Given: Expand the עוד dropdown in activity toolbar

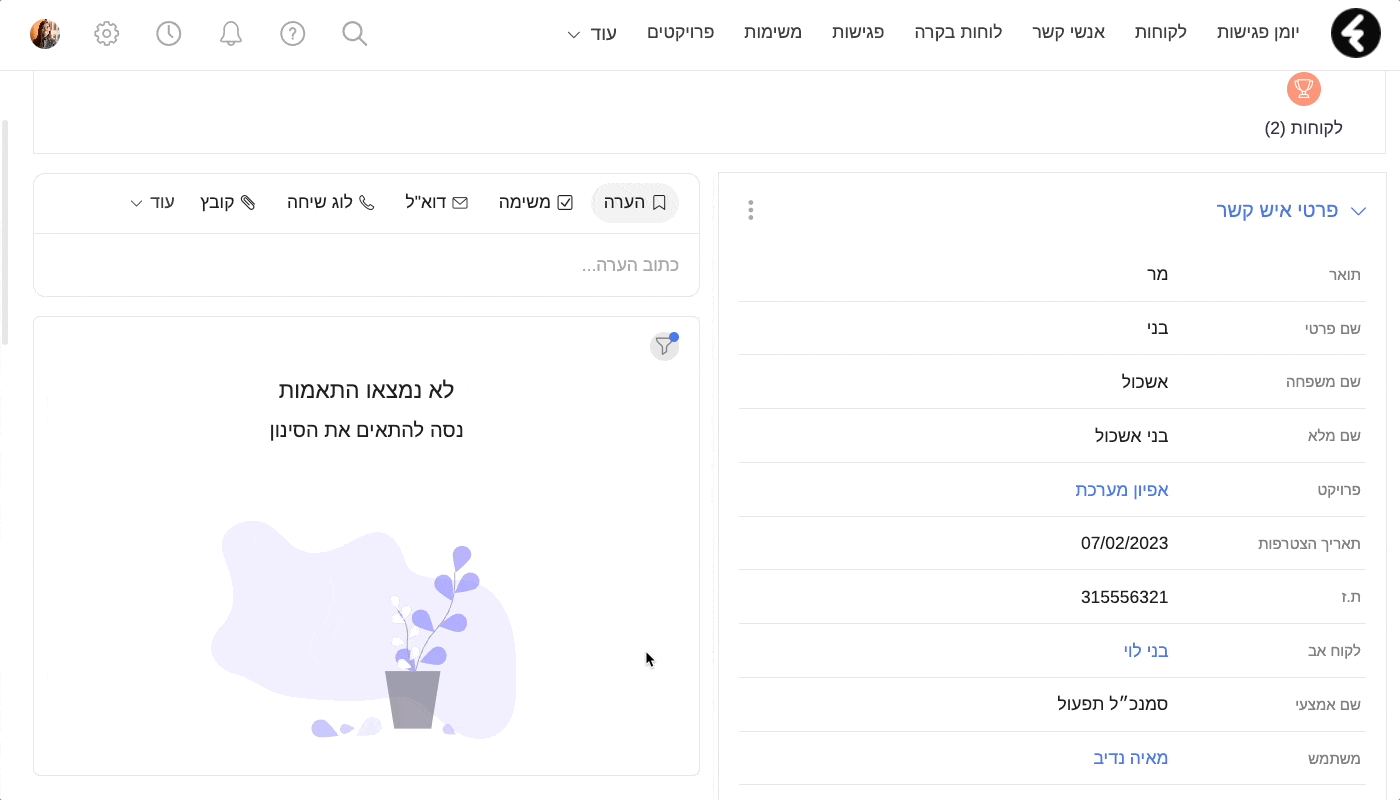Looking at the screenshot, I should click(x=152, y=202).
